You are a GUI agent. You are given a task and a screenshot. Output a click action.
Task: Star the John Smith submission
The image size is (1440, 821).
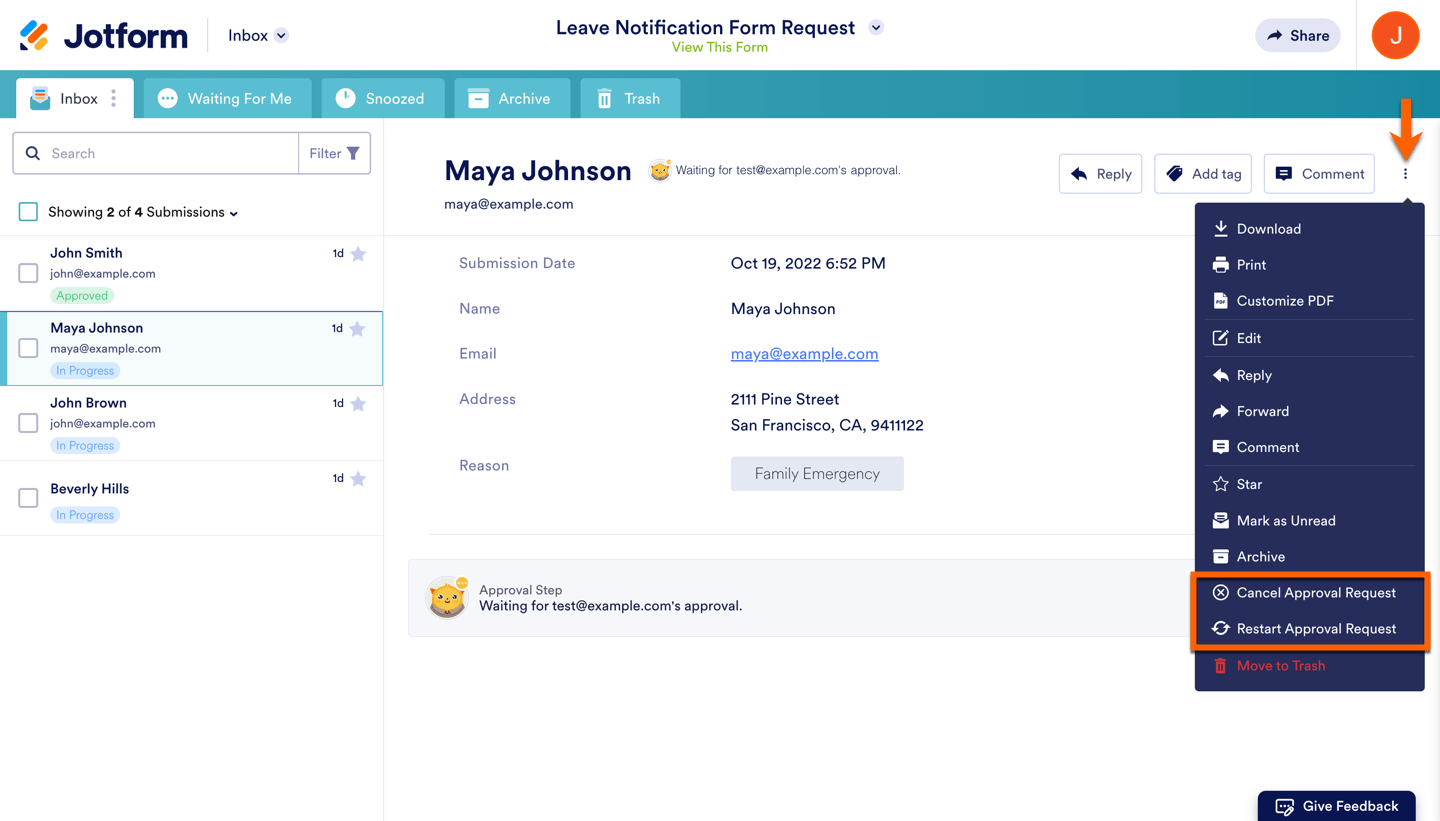pos(358,254)
